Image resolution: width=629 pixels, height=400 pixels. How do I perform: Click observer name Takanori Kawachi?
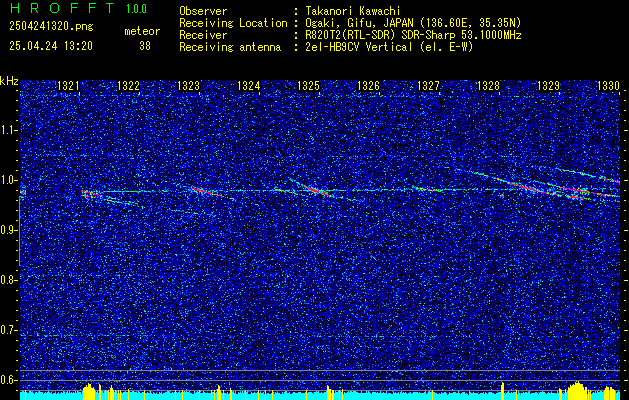[353, 11]
